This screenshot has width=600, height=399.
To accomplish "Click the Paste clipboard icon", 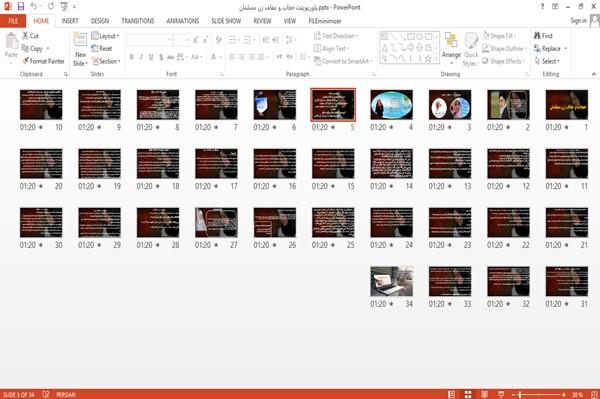I will pos(11,41).
